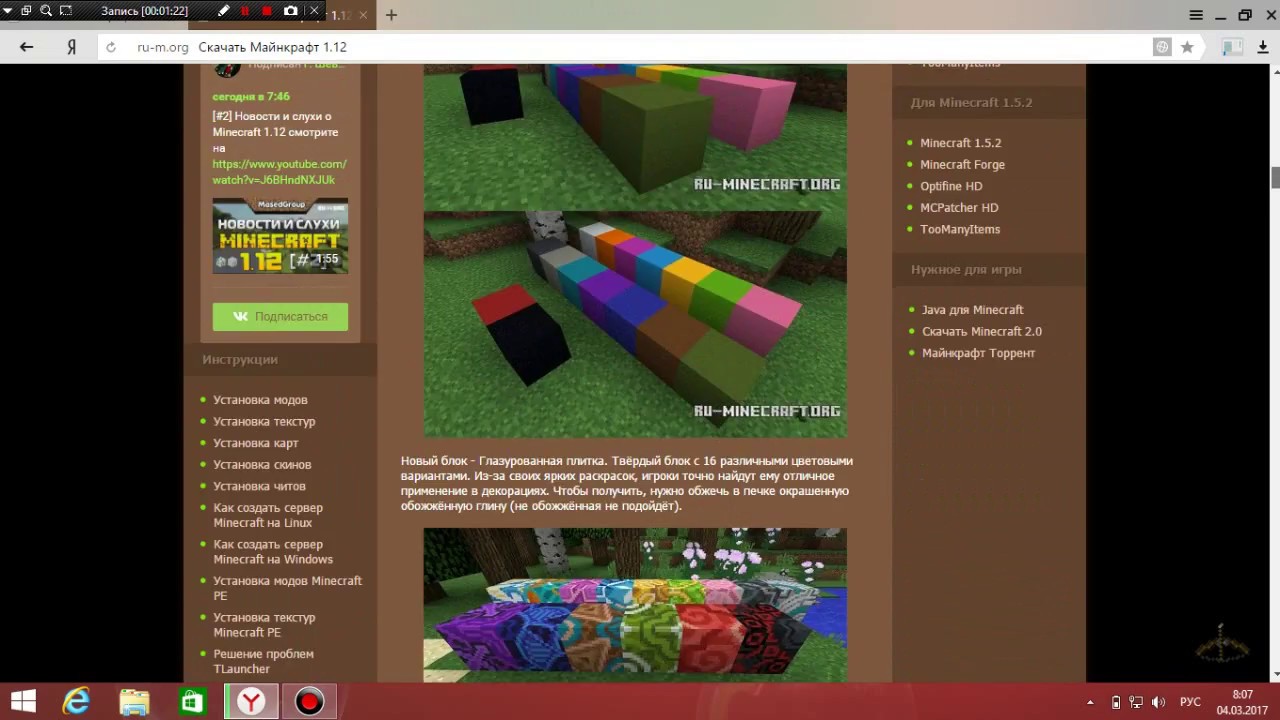
Task: Show hidden tray icons arrow
Action: [x=1090, y=702]
